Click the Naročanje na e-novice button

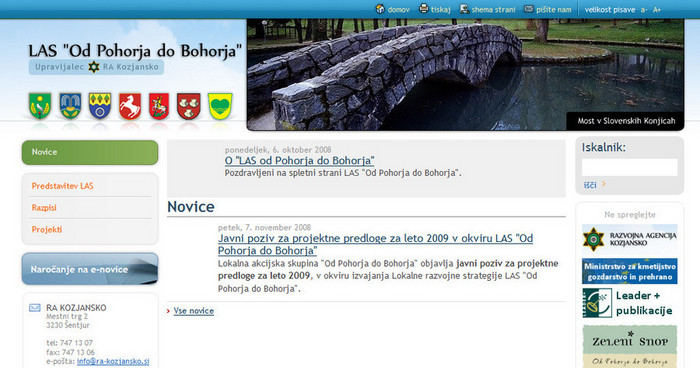[x=90, y=269]
